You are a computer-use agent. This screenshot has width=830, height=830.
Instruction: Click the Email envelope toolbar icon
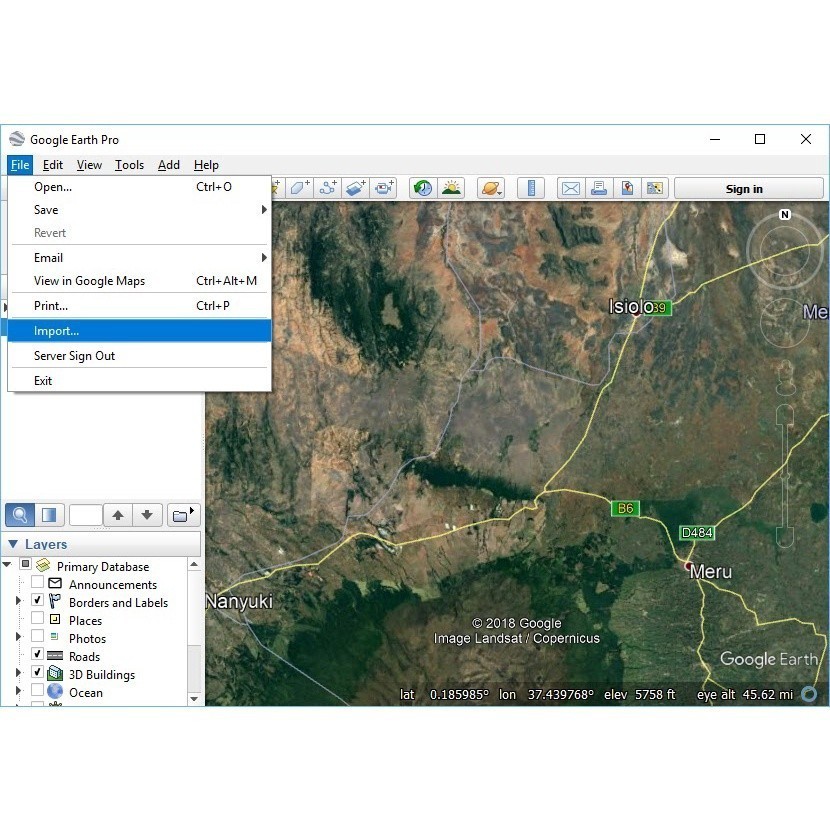click(570, 188)
